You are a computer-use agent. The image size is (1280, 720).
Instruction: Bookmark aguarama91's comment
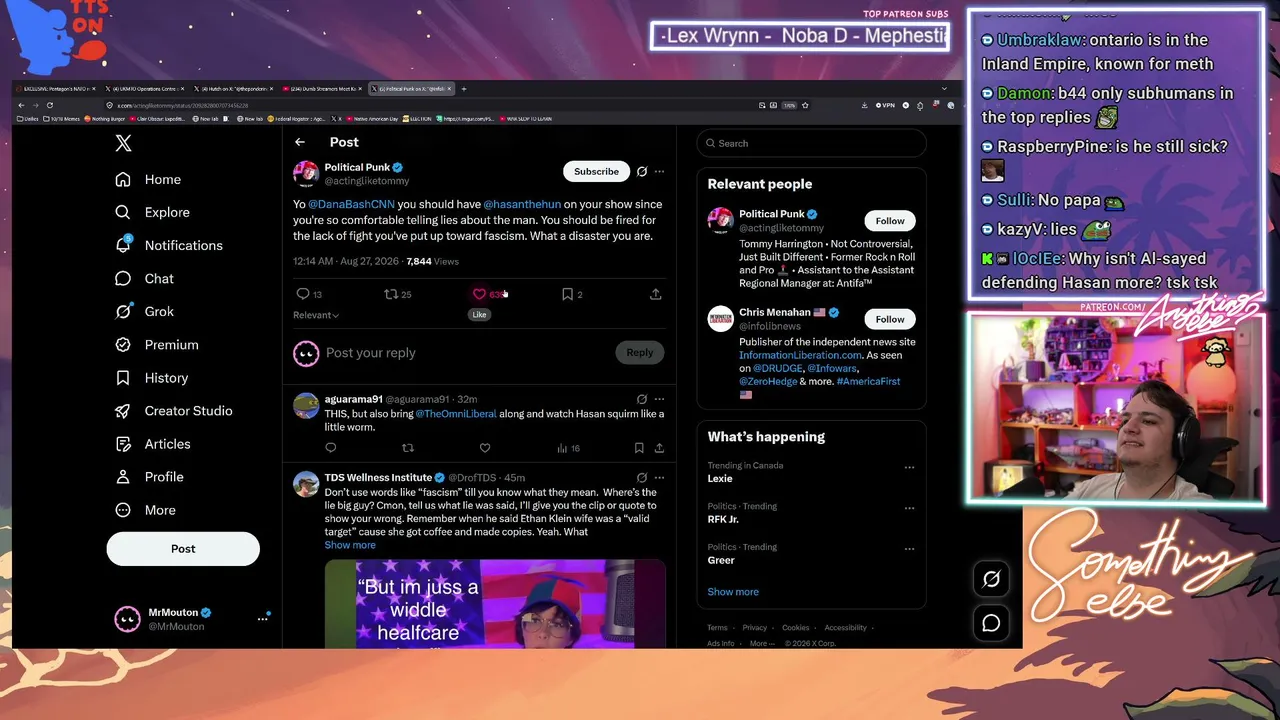tap(639, 448)
